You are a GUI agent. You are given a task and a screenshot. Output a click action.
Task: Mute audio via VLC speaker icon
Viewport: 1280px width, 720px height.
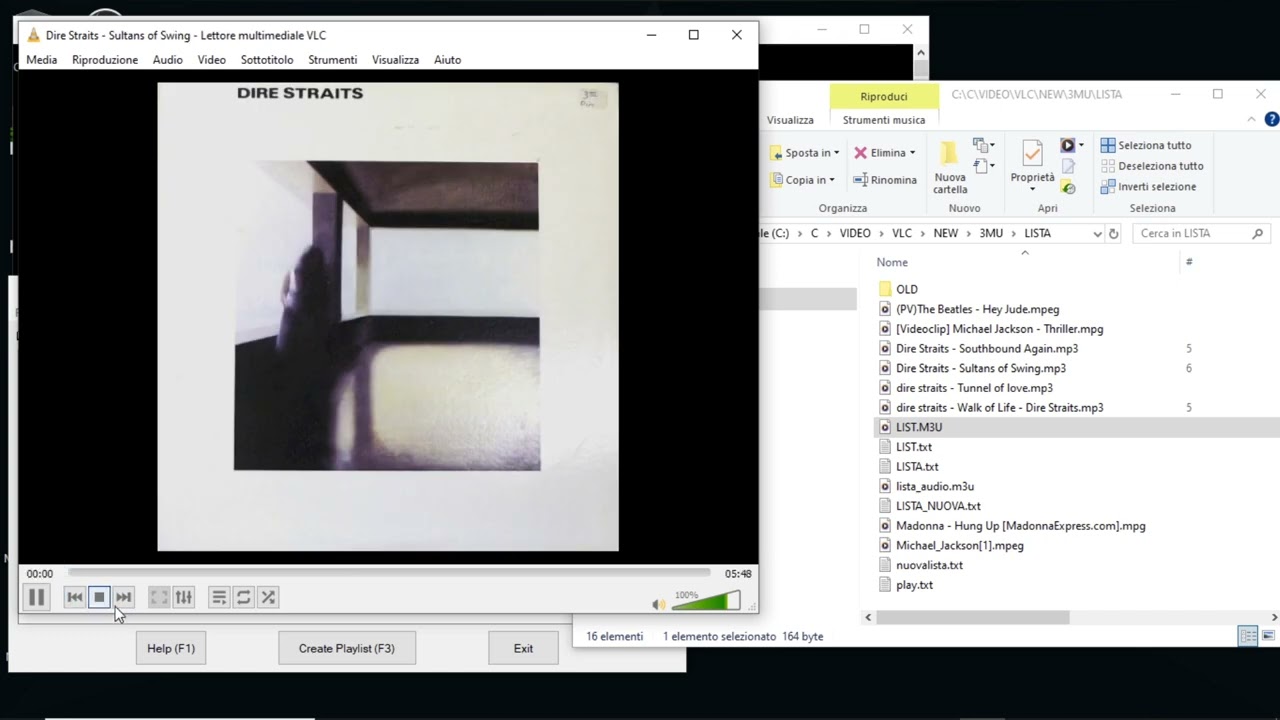coord(658,604)
